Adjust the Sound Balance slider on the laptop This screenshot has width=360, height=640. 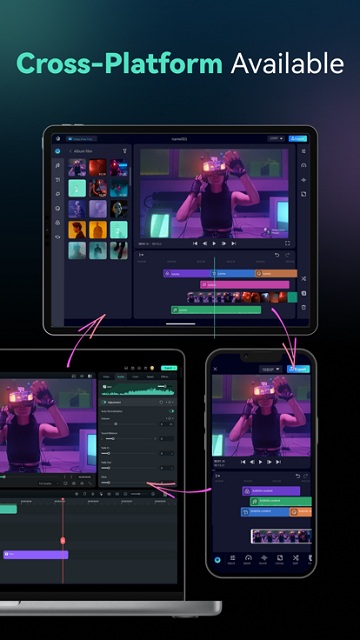(x=129, y=439)
